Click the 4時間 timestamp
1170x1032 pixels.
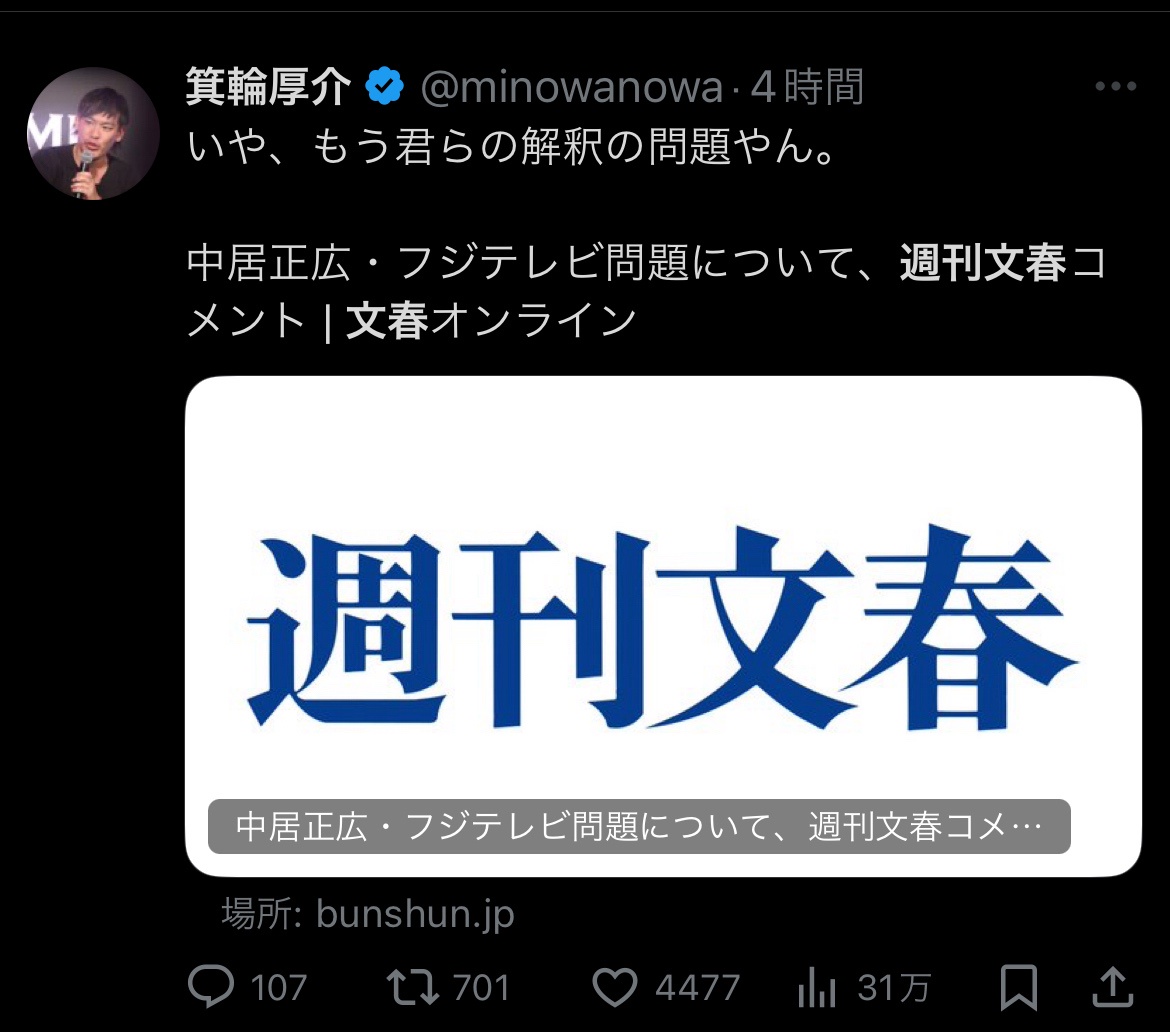[x=807, y=87]
